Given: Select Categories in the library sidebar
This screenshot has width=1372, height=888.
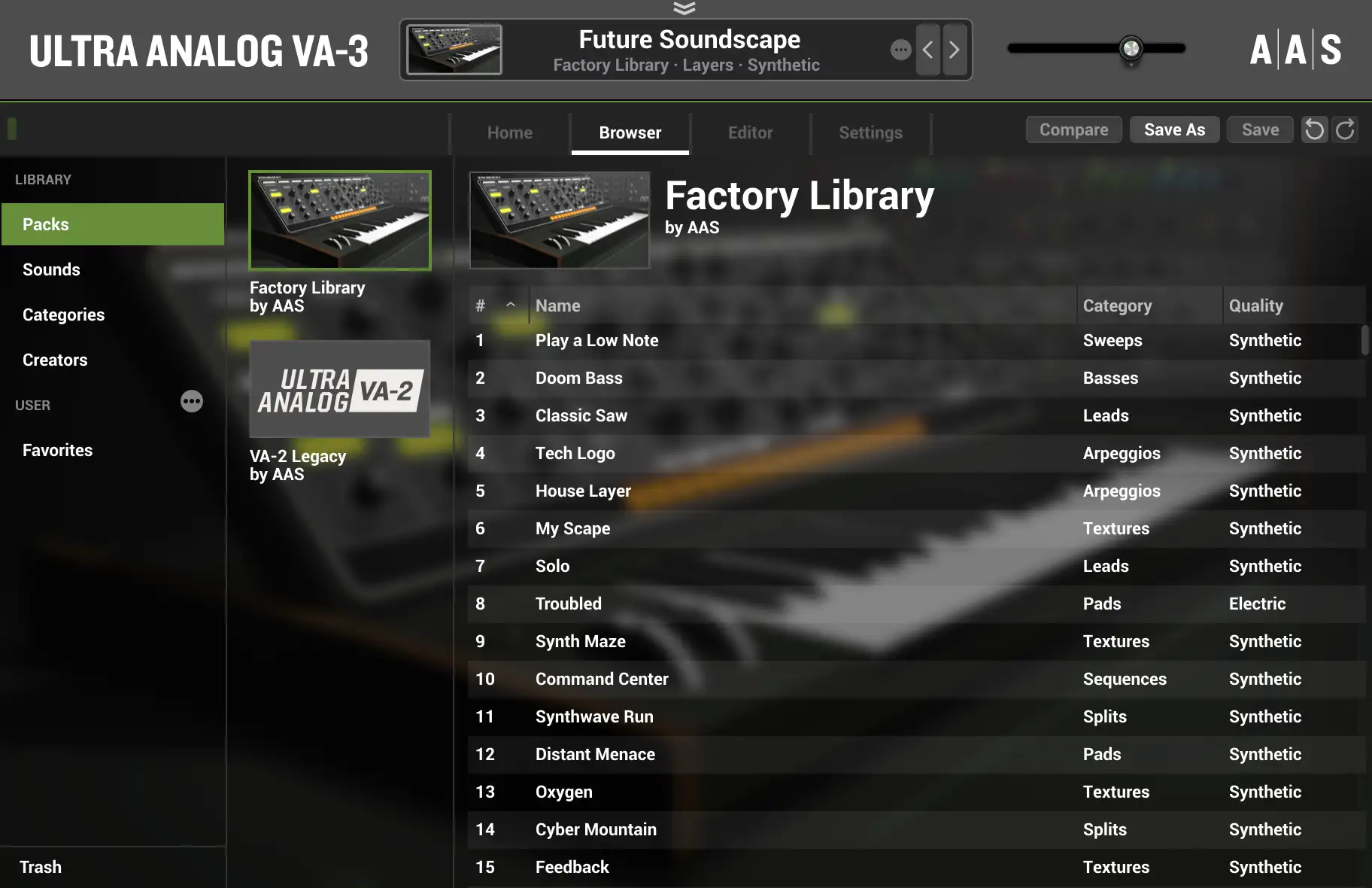Looking at the screenshot, I should [63, 315].
